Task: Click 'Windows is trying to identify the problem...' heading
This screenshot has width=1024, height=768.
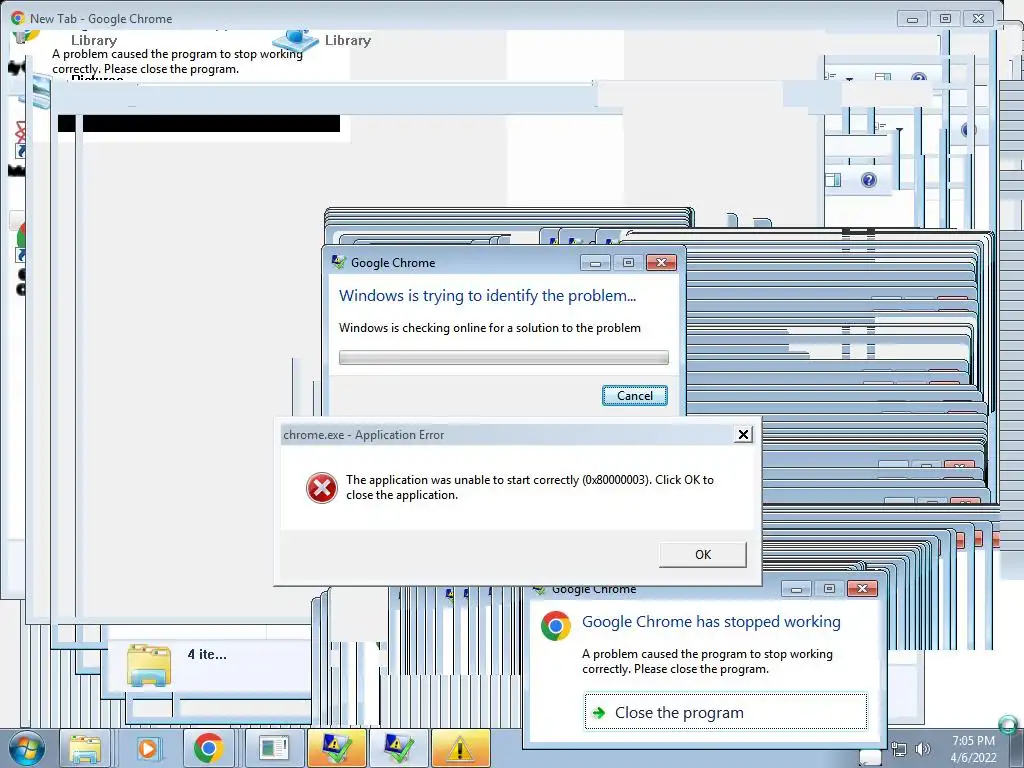Action: [x=487, y=296]
